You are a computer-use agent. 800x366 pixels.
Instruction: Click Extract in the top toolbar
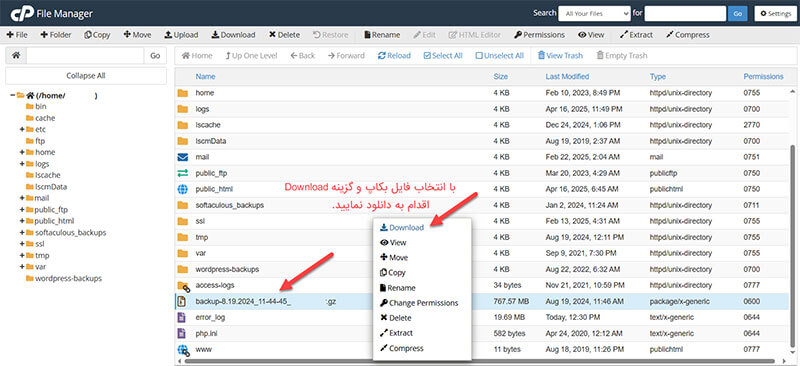click(x=636, y=35)
